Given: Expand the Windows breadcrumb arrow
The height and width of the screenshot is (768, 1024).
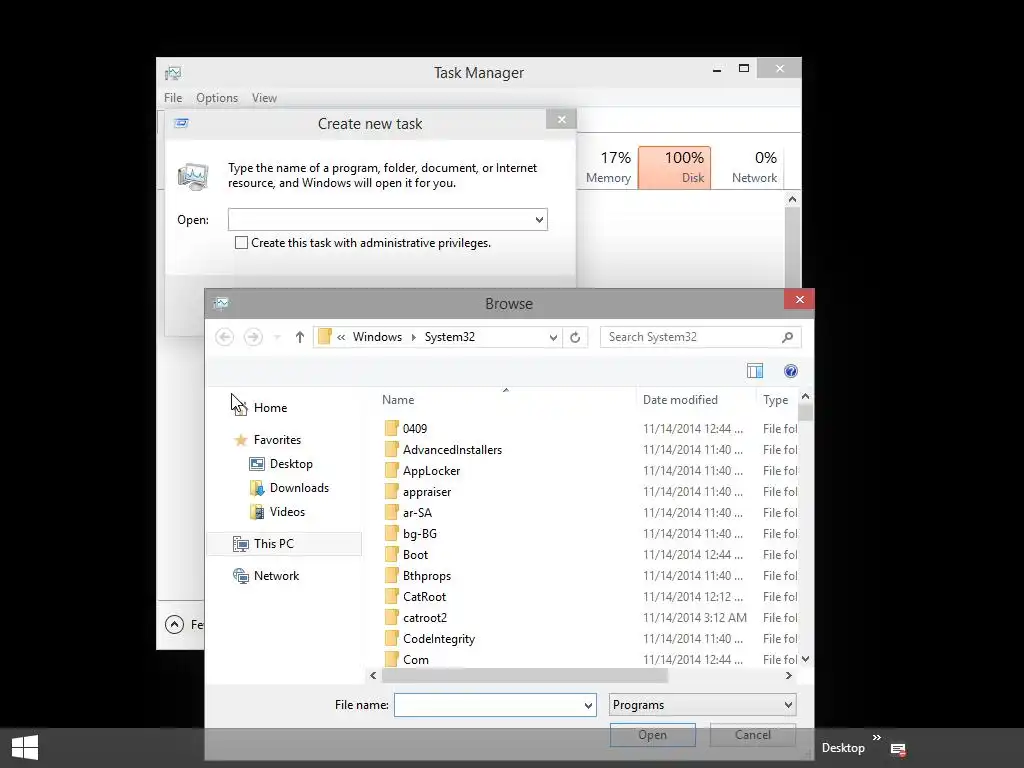Looking at the screenshot, I should 413,337.
